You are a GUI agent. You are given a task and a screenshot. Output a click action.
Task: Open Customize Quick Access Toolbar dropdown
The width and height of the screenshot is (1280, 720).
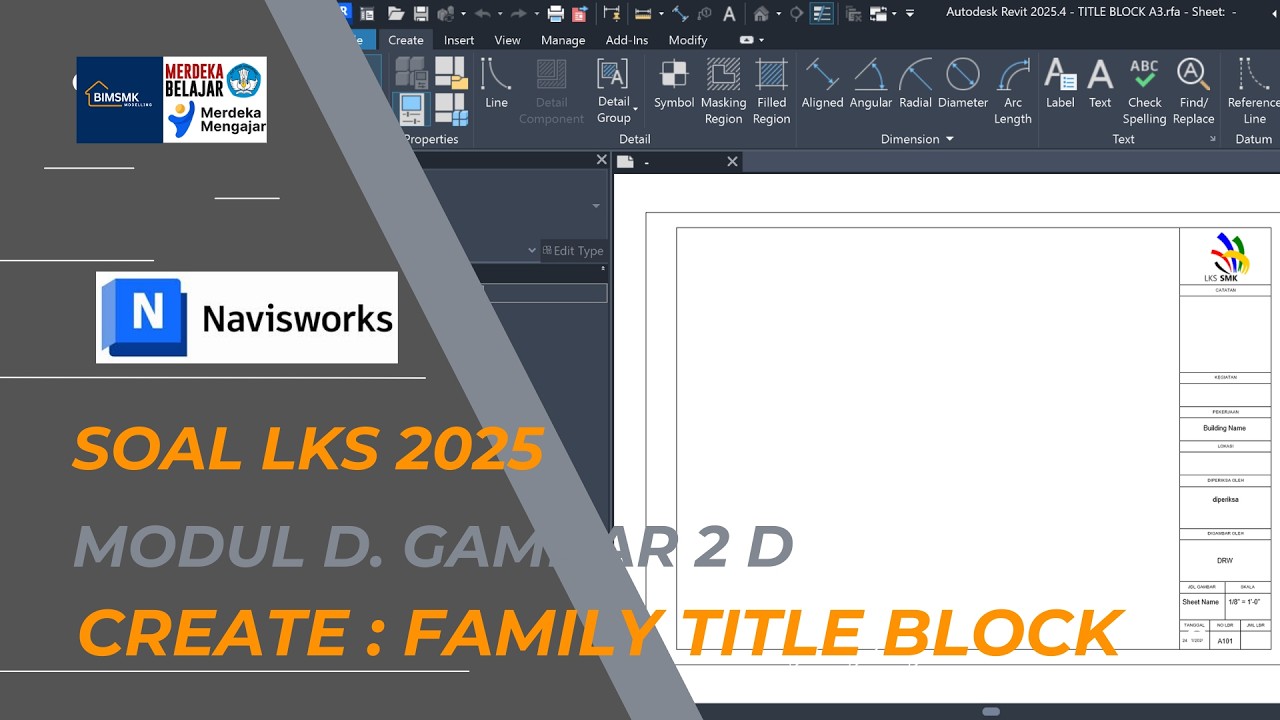[x=910, y=13]
